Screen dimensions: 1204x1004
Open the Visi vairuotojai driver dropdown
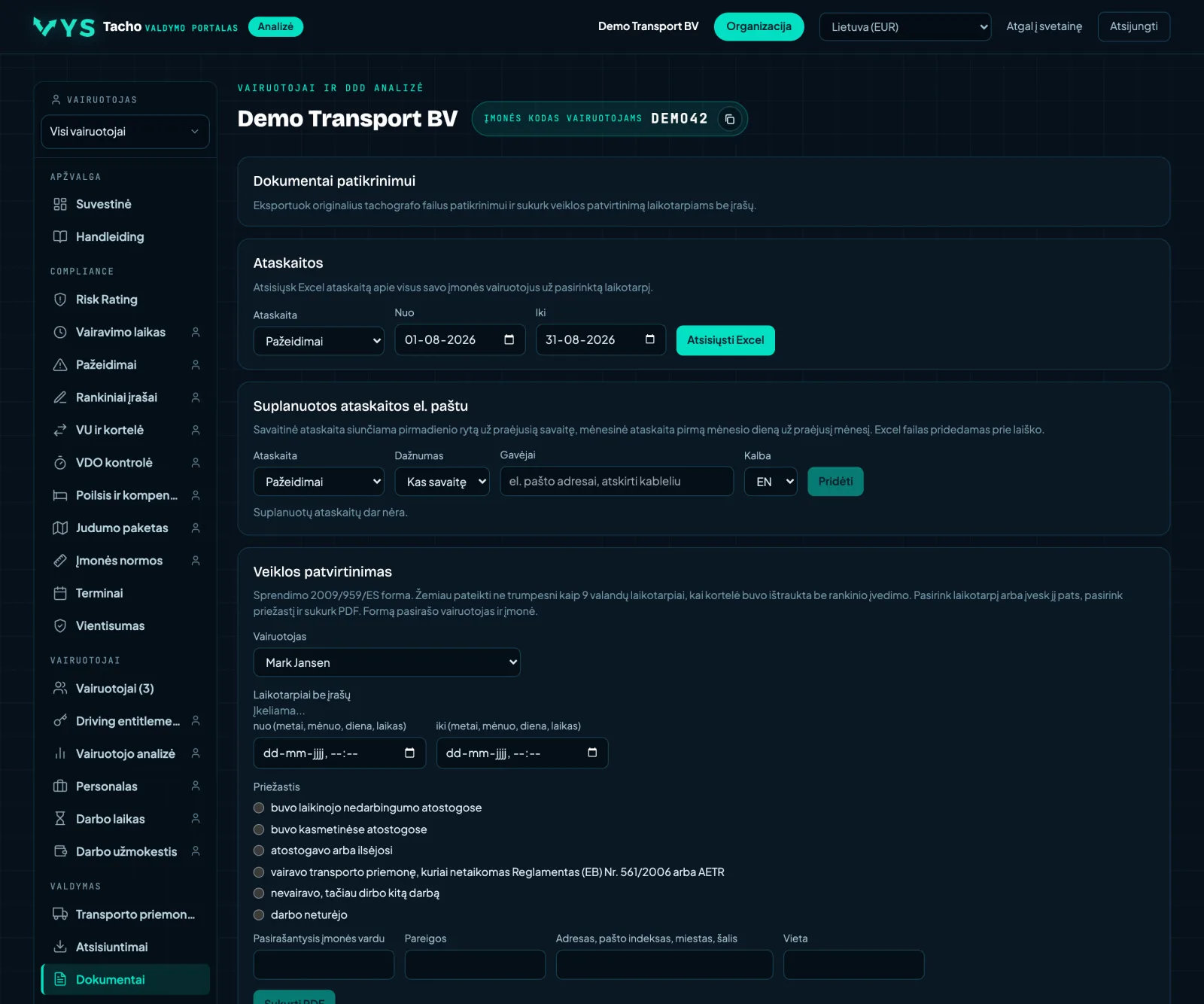coord(125,132)
